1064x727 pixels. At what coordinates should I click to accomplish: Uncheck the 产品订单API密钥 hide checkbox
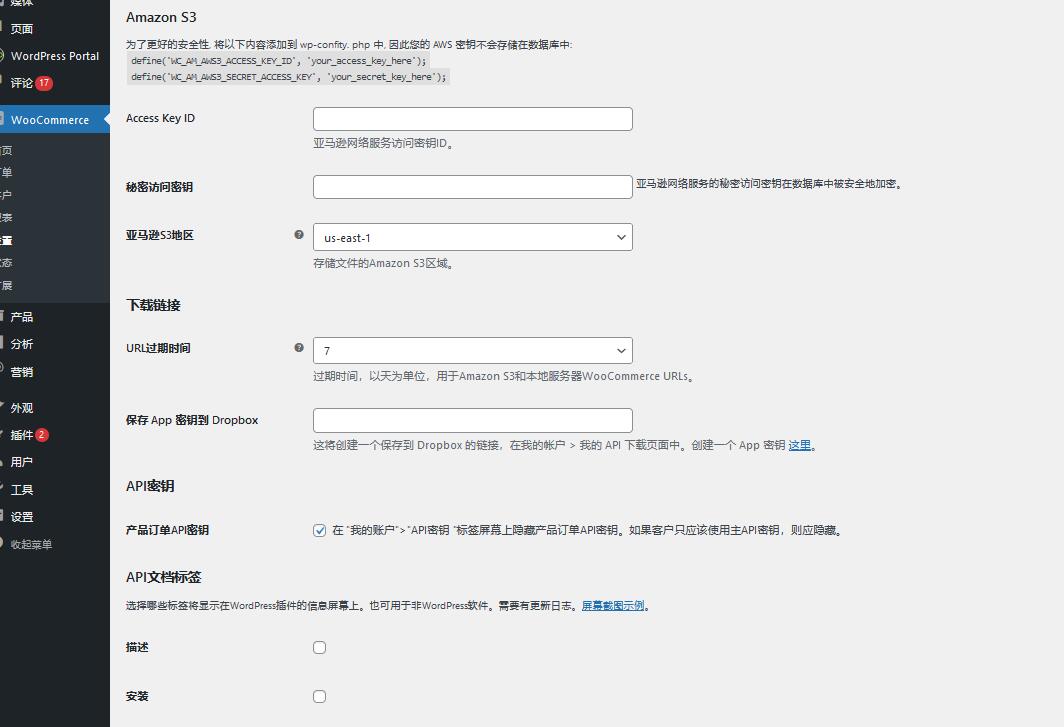320,530
